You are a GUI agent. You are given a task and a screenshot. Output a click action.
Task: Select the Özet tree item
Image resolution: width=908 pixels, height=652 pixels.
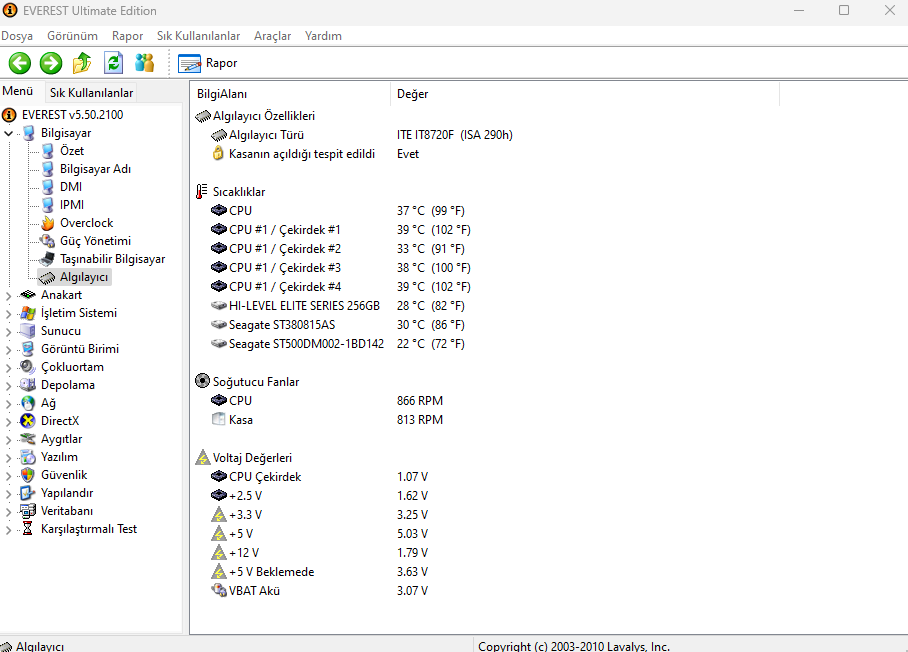pyautogui.click(x=72, y=151)
